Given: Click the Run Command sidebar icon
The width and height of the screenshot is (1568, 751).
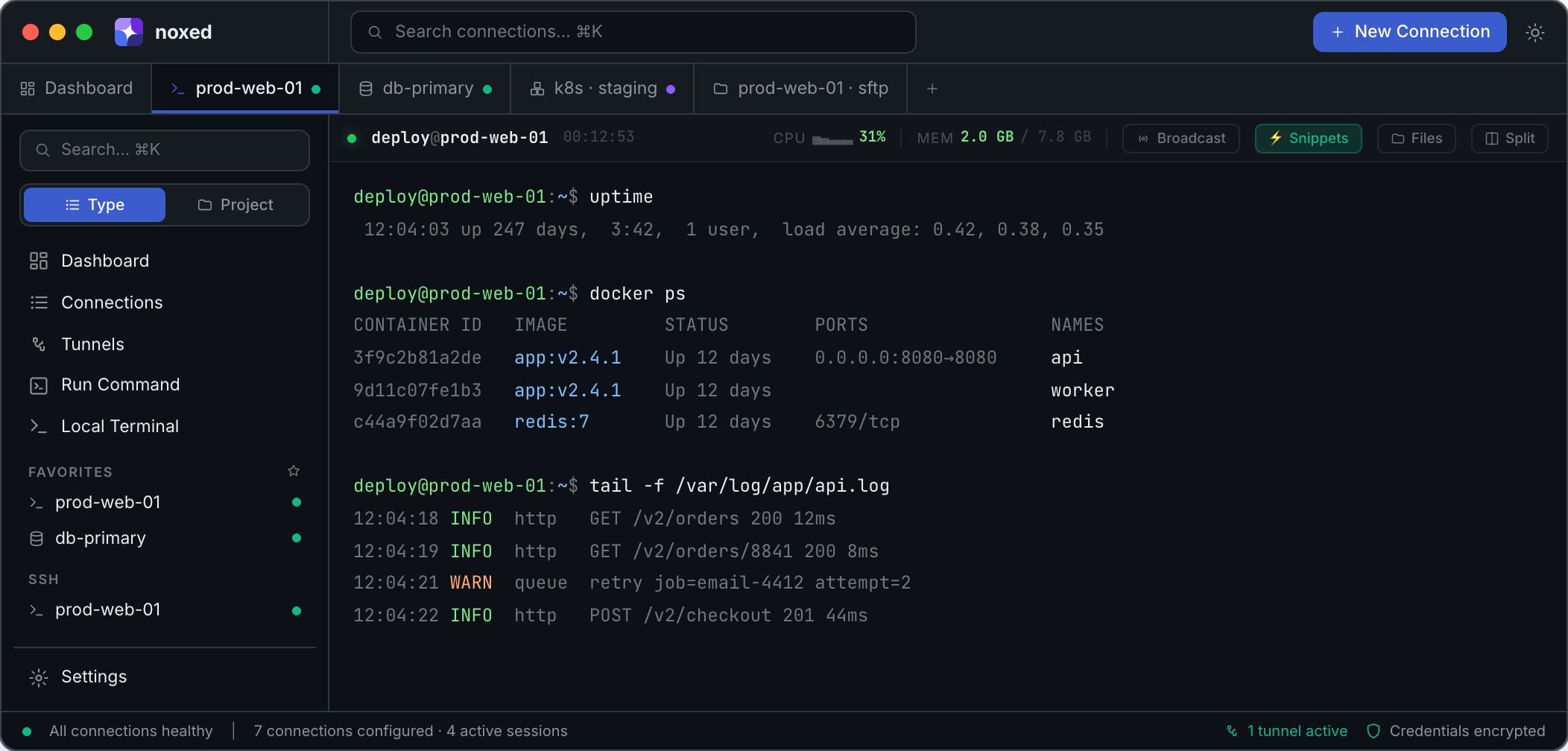Looking at the screenshot, I should pyautogui.click(x=39, y=385).
